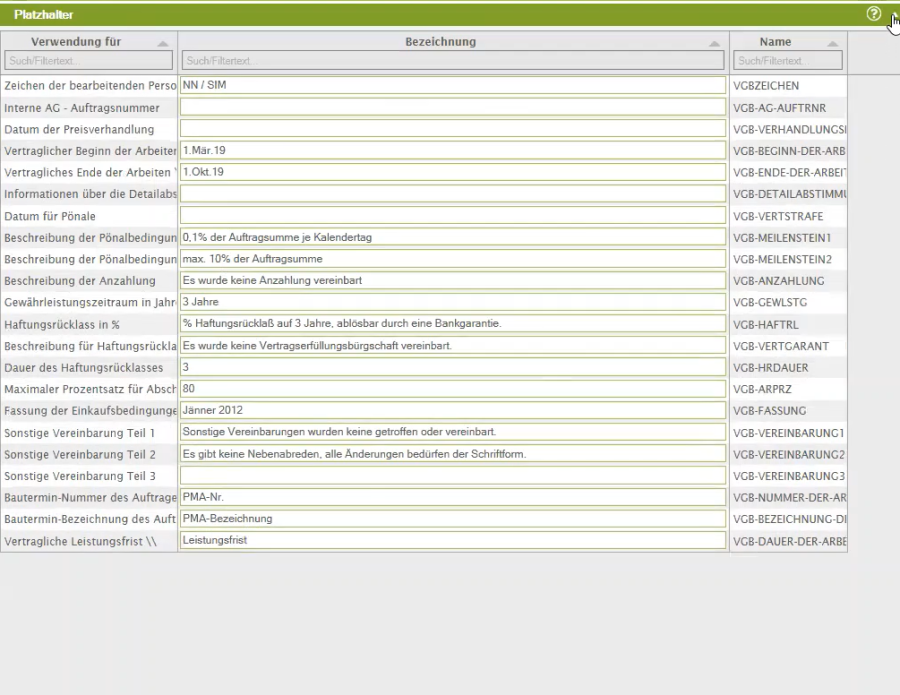The width and height of the screenshot is (900, 695).
Task: Focus the 'Bezeichnung' filter text box
Action: pos(453,61)
